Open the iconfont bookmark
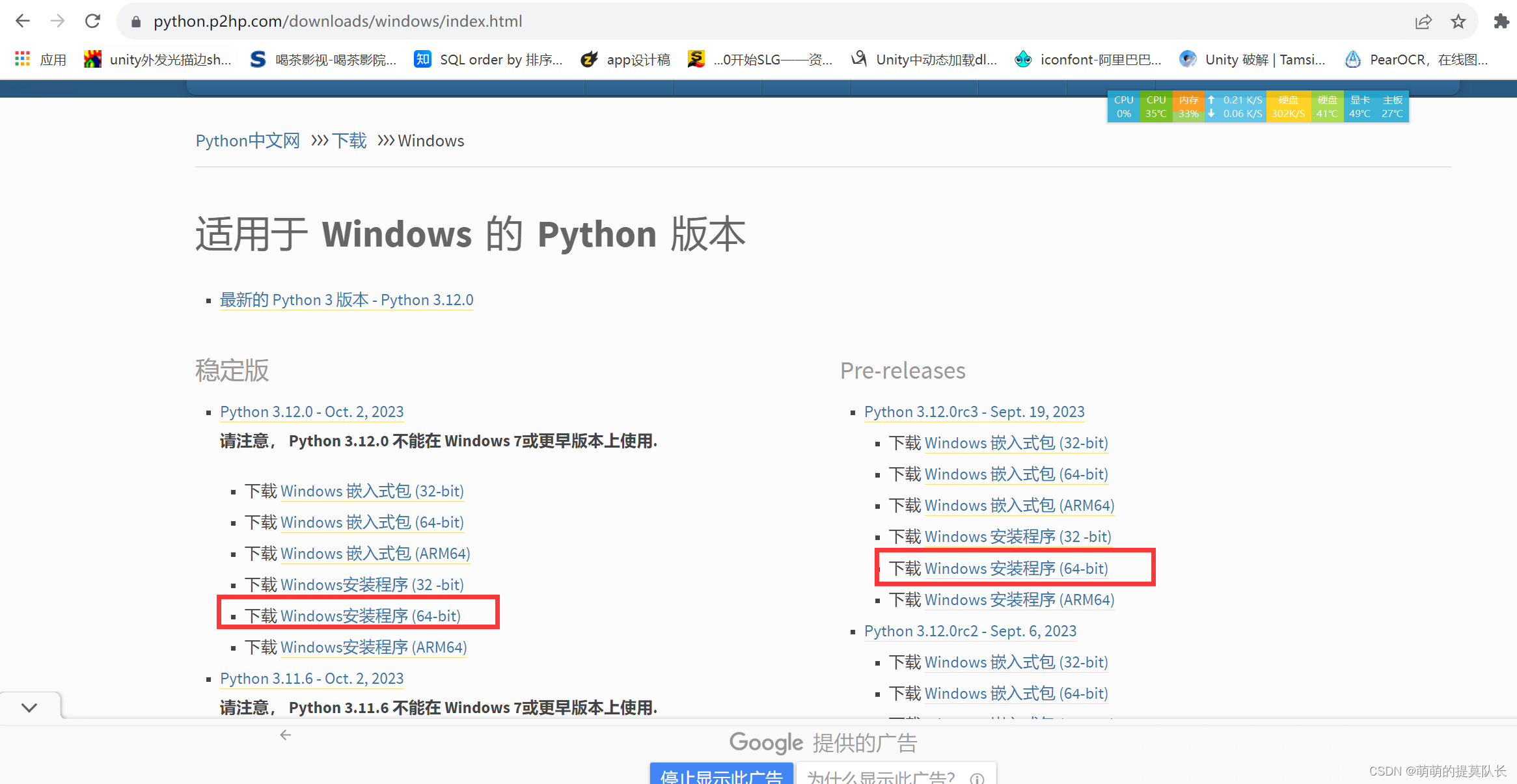The image size is (1517, 784). pyautogui.click(x=1087, y=60)
